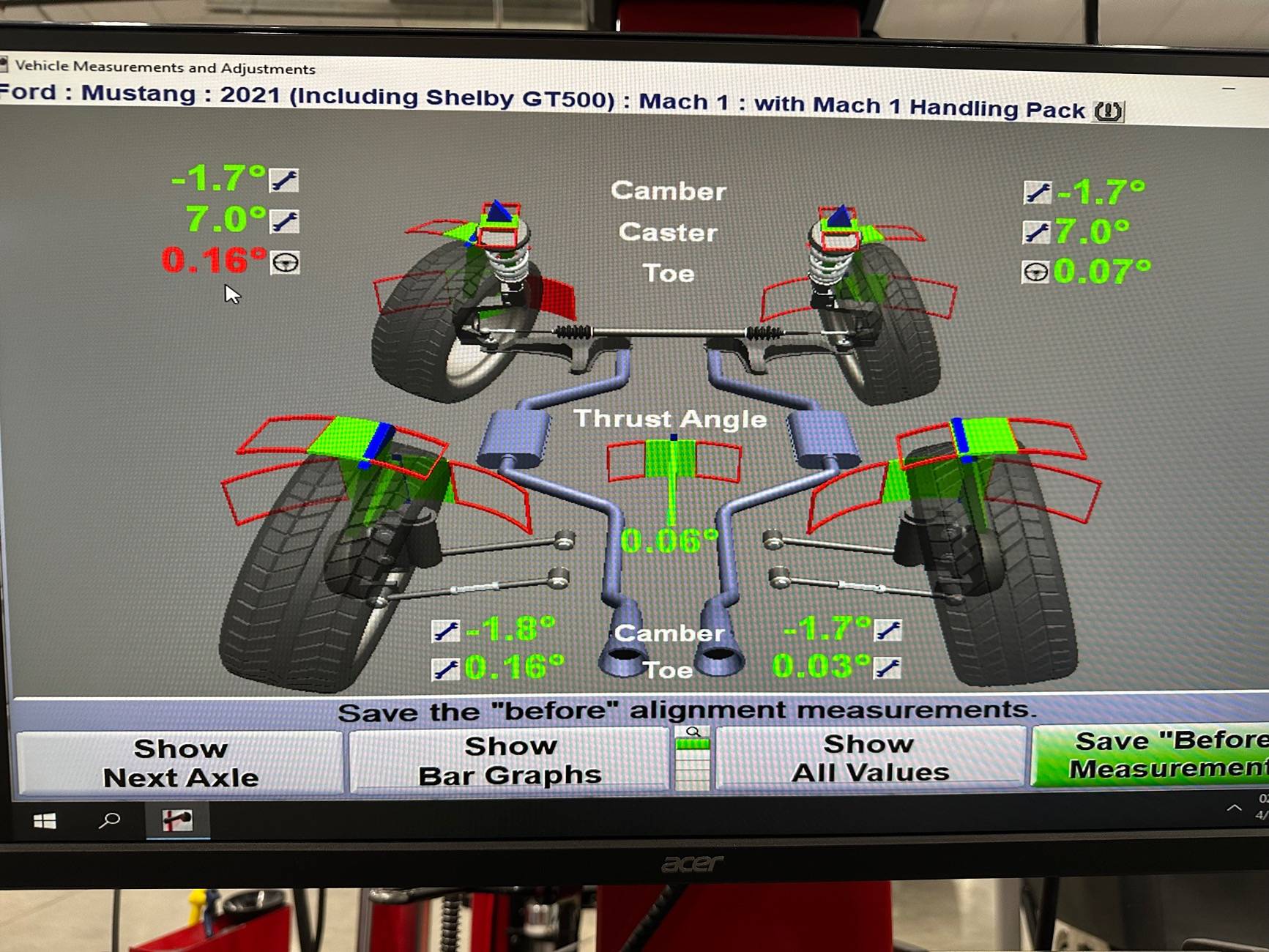Click the wrench icon beside right front camber

point(1038,192)
